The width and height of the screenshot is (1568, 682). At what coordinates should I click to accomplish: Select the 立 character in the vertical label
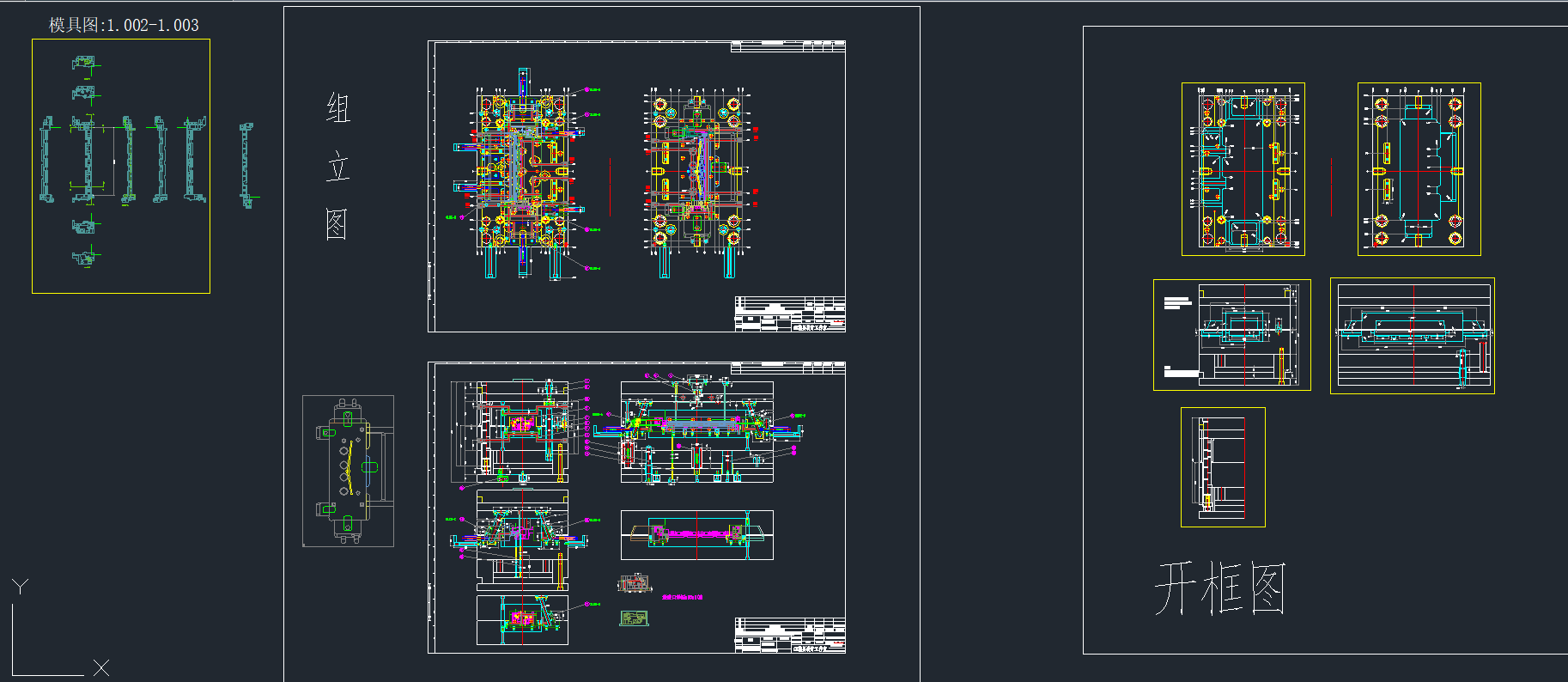[x=337, y=167]
